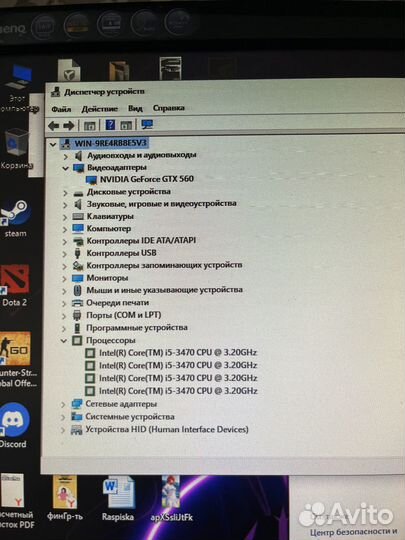The image size is (405, 540).
Task: Select the Dota 2 desktop icon
Action: coord(14,285)
